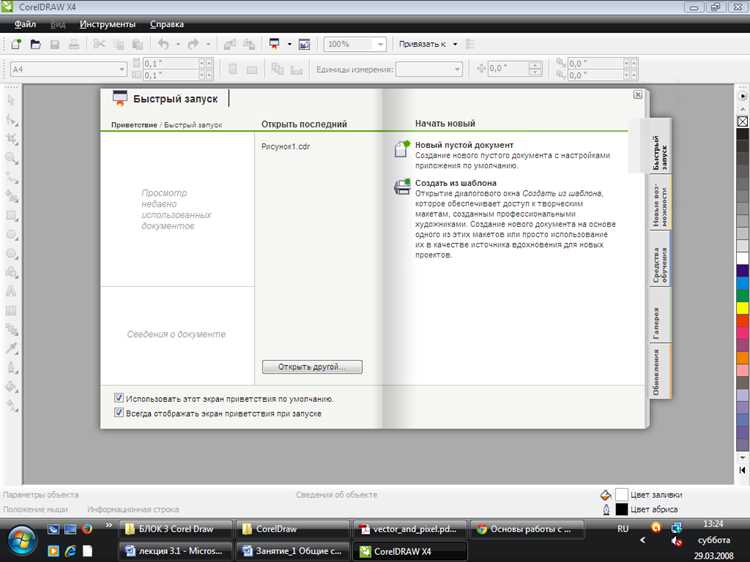Toggle always show welcome screen at startup
The height and width of the screenshot is (562, 750).
[x=119, y=412]
